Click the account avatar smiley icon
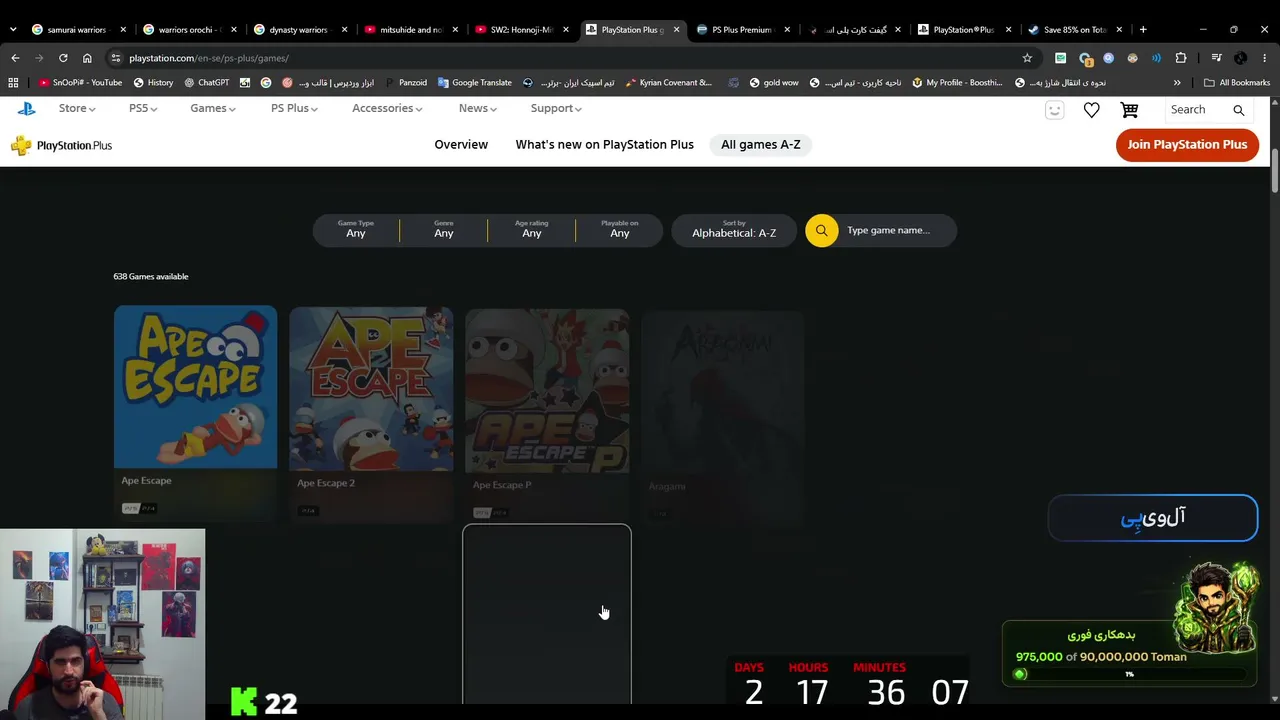This screenshot has height=720, width=1280. tap(1054, 110)
